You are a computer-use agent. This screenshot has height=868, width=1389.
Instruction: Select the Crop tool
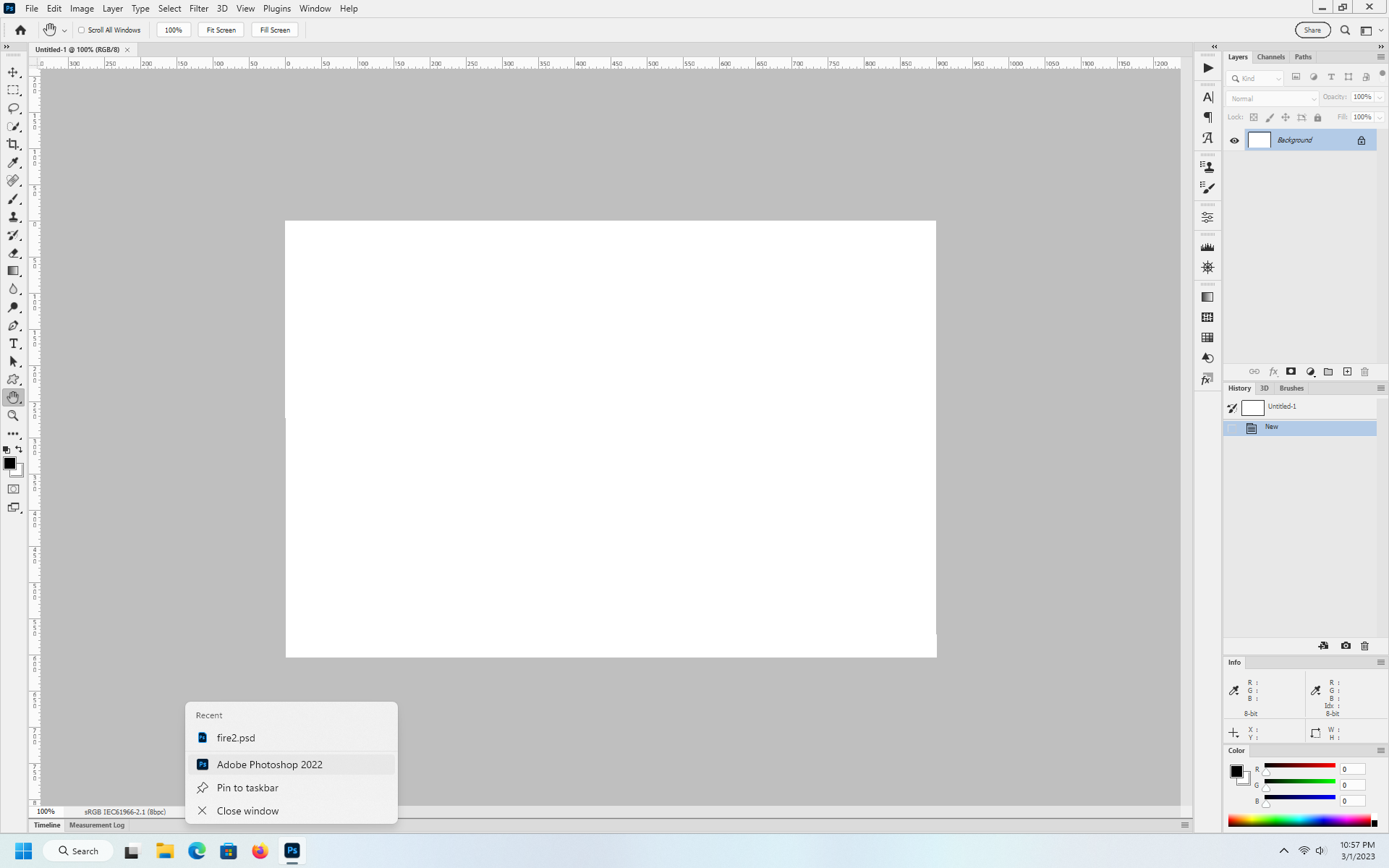[x=13, y=144]
